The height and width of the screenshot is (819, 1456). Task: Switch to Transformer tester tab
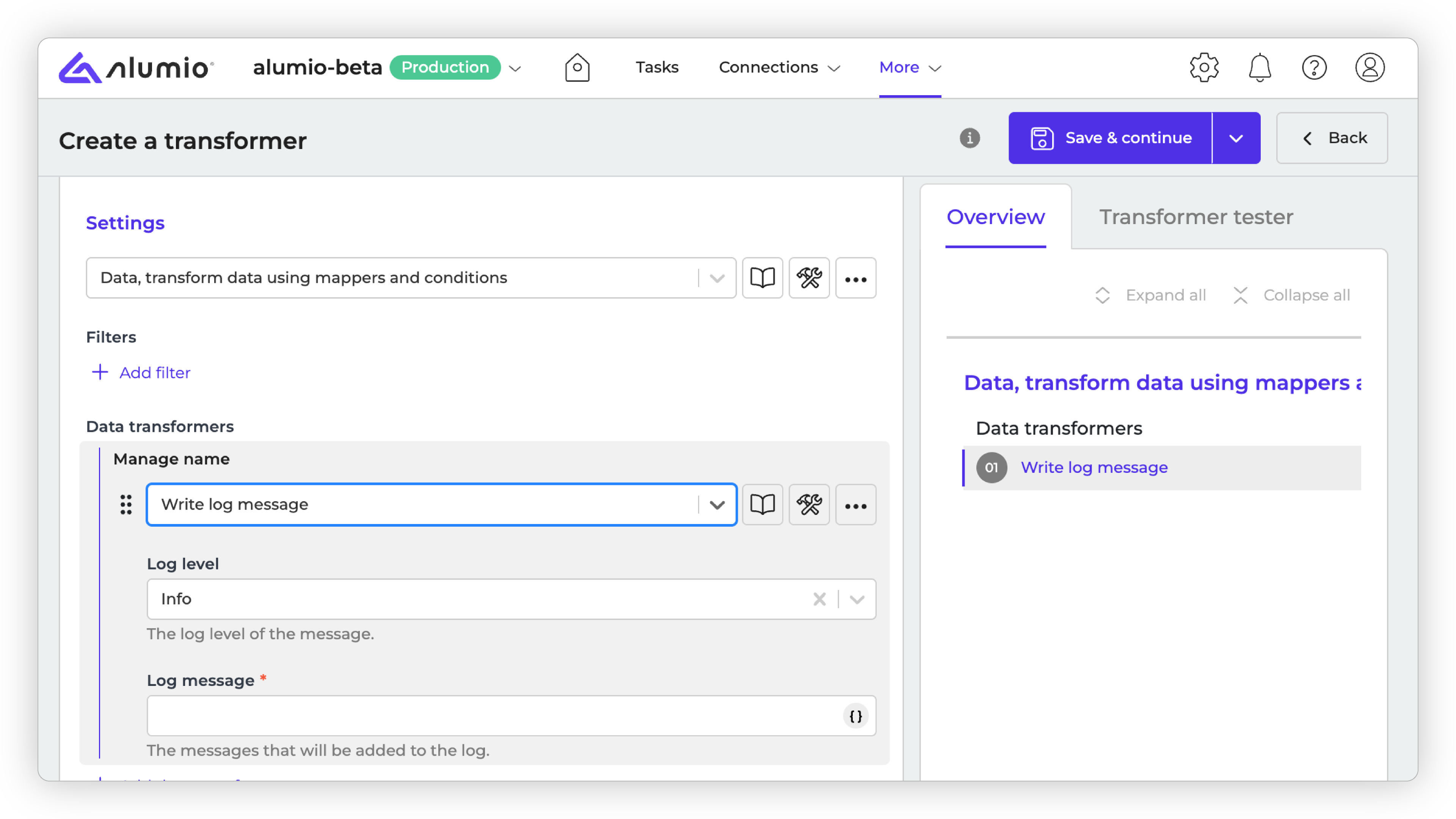tap(1196, 217)
